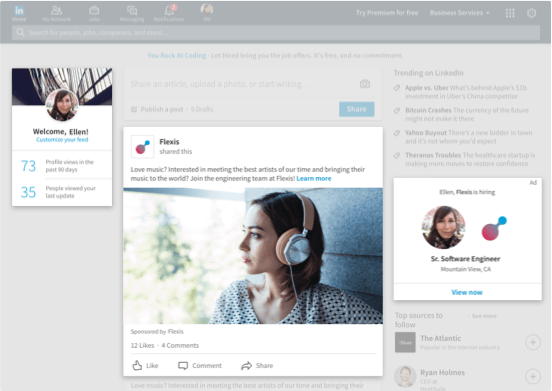Open the apps grid icon
552x391 pixels.
point(510,13)
